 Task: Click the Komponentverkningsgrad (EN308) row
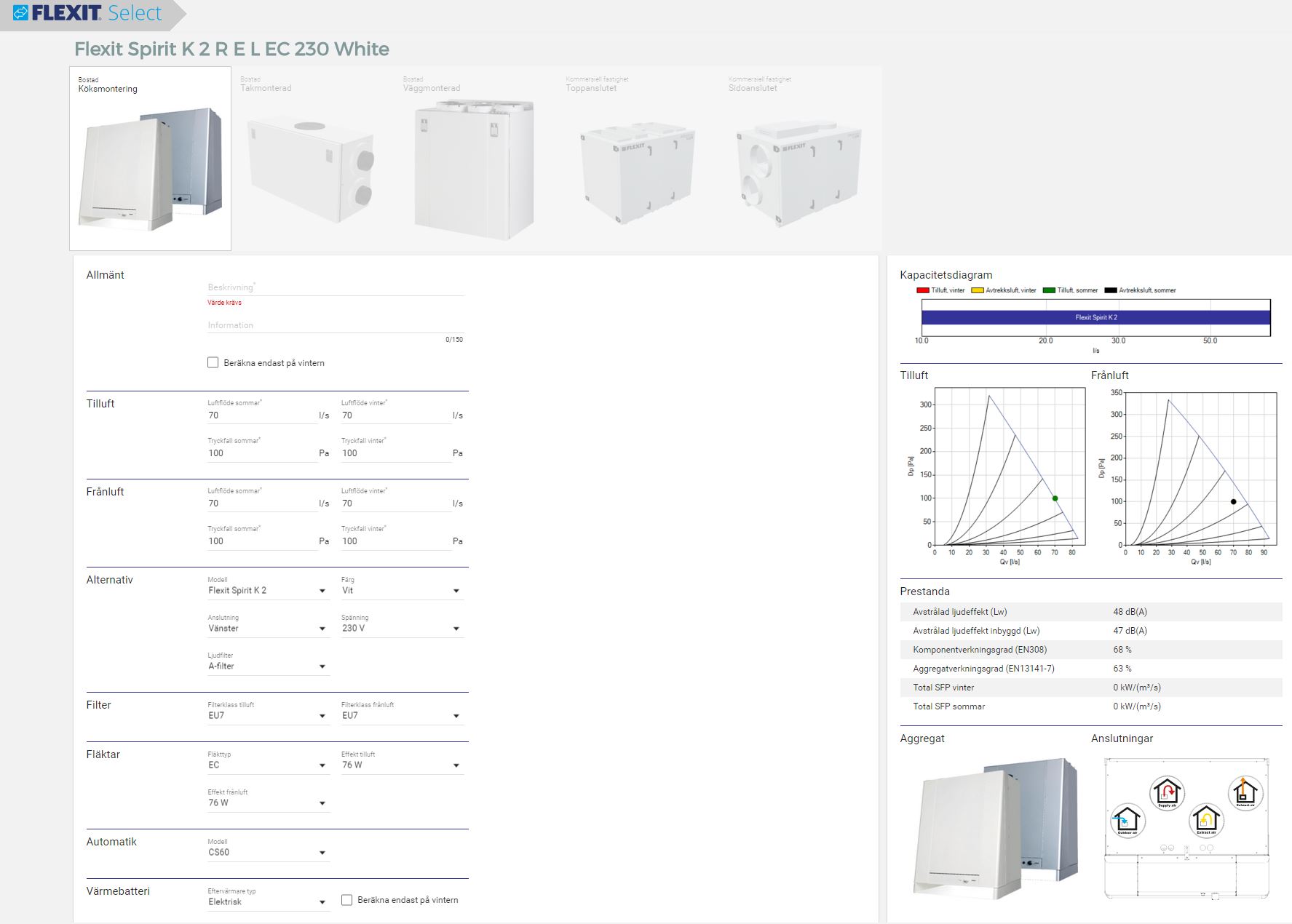point(1091,650)
